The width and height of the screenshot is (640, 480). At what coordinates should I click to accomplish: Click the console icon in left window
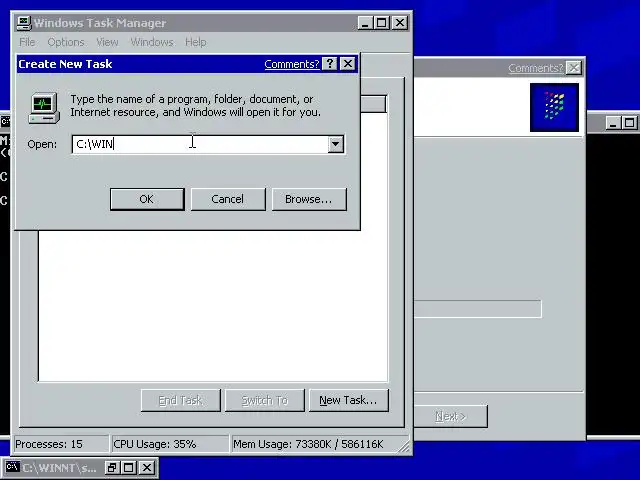point(5,121)
